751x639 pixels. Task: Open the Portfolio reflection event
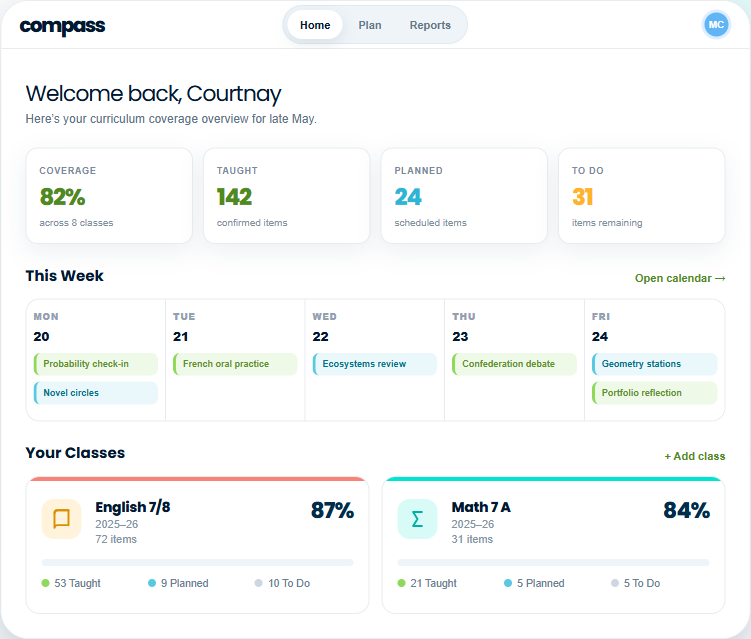(x=654, y=393)
